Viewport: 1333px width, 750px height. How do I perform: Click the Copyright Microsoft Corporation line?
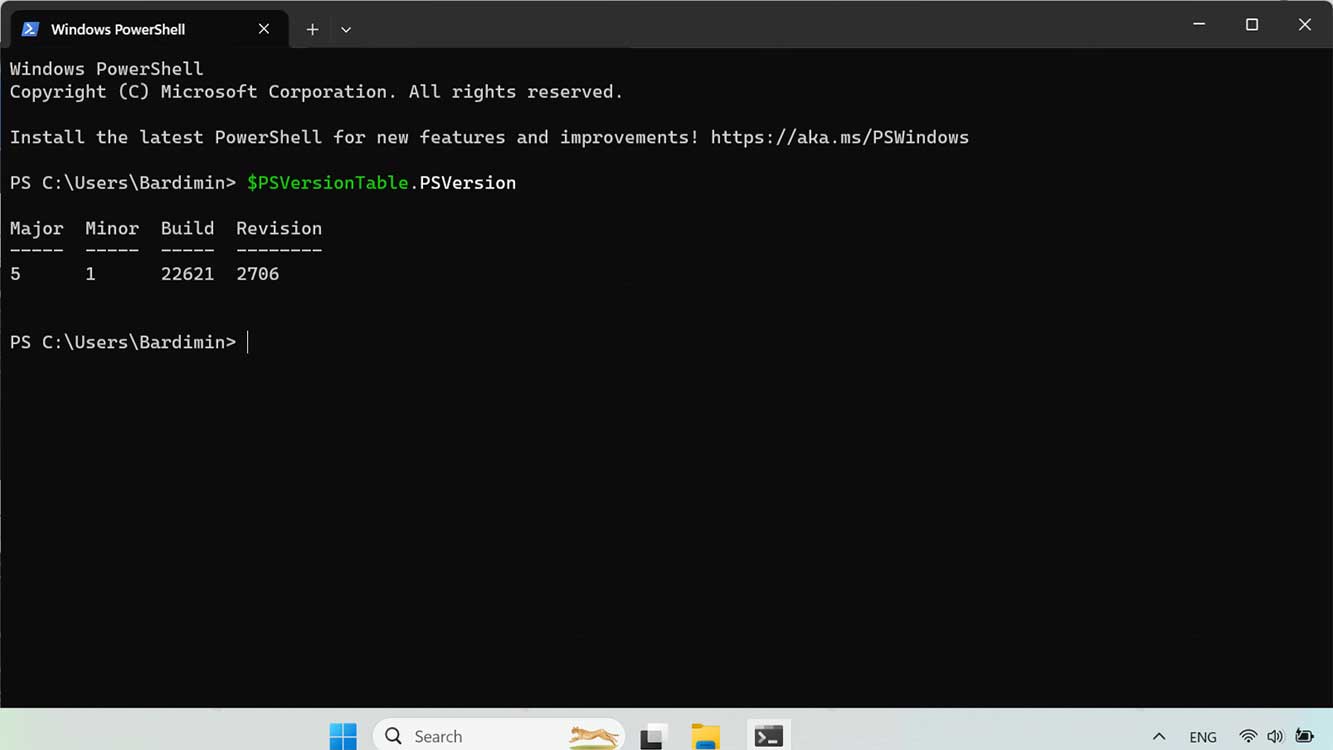317,92
